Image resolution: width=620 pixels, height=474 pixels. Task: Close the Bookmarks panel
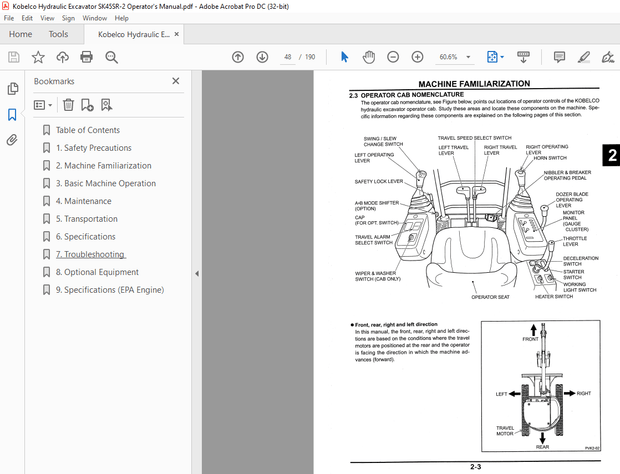176,81
